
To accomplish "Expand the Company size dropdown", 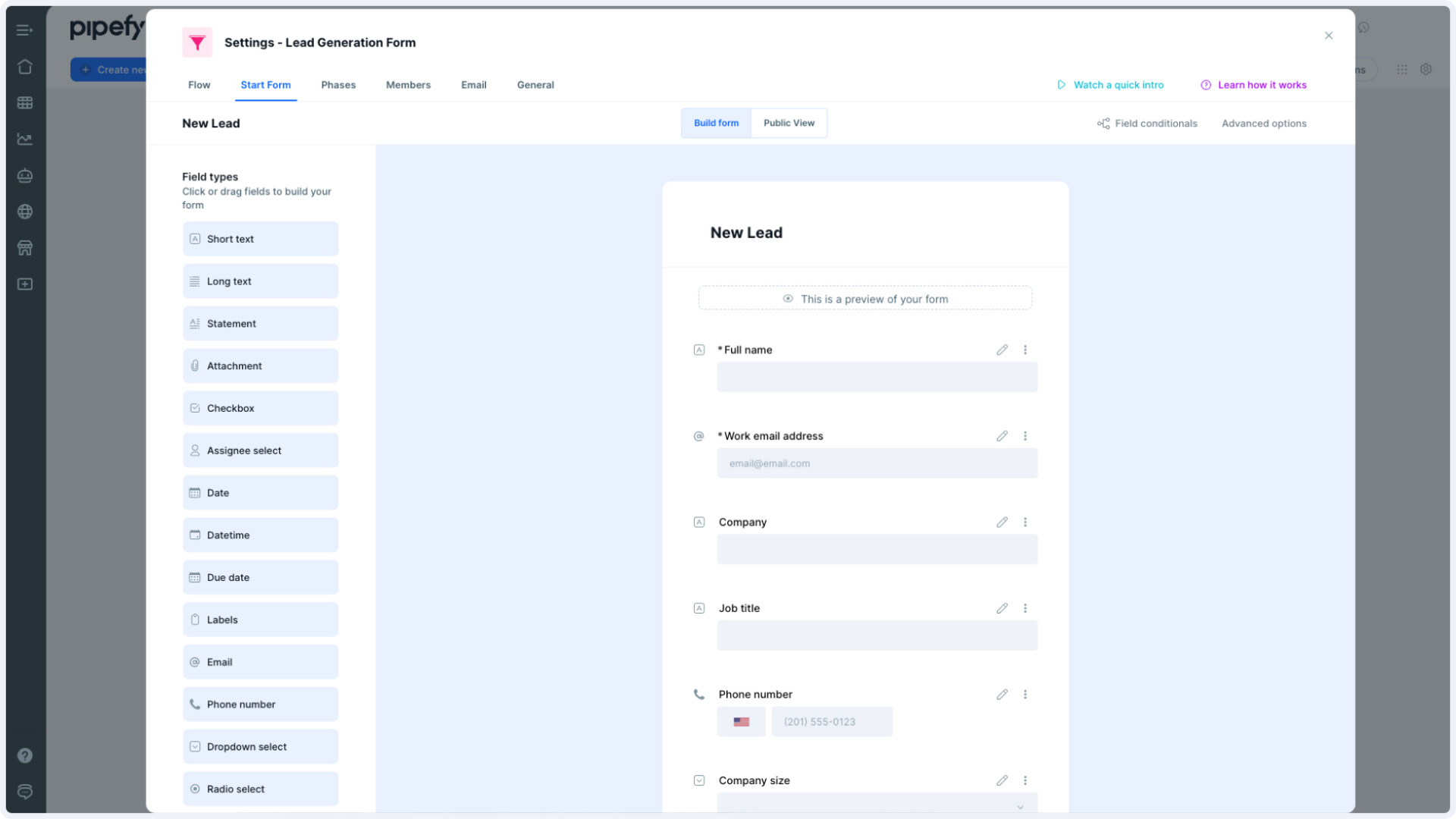I will [1020, 806].
